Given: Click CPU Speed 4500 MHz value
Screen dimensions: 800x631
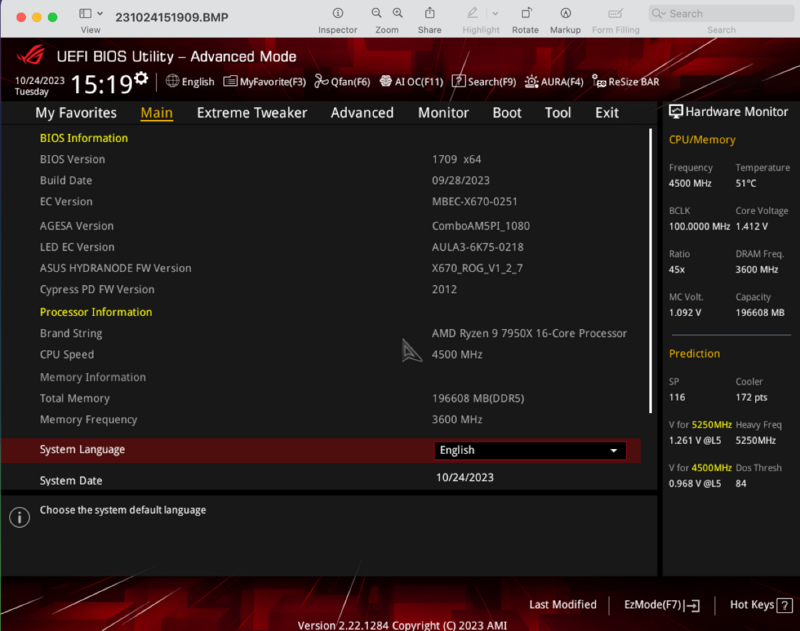Looking at the screenshot, I should click(x=457, y=355).
